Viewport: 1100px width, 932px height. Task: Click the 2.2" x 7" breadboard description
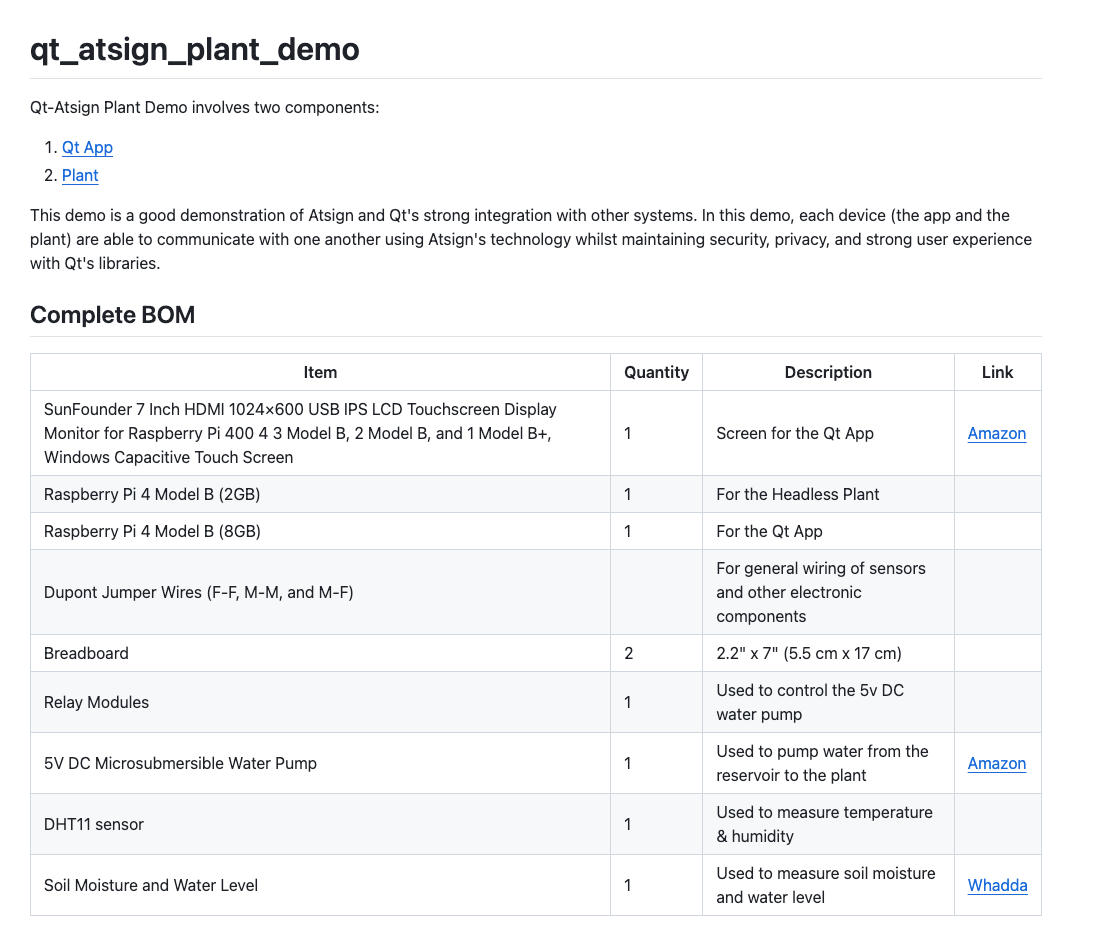pyautogui.click(x=809, y=654)
